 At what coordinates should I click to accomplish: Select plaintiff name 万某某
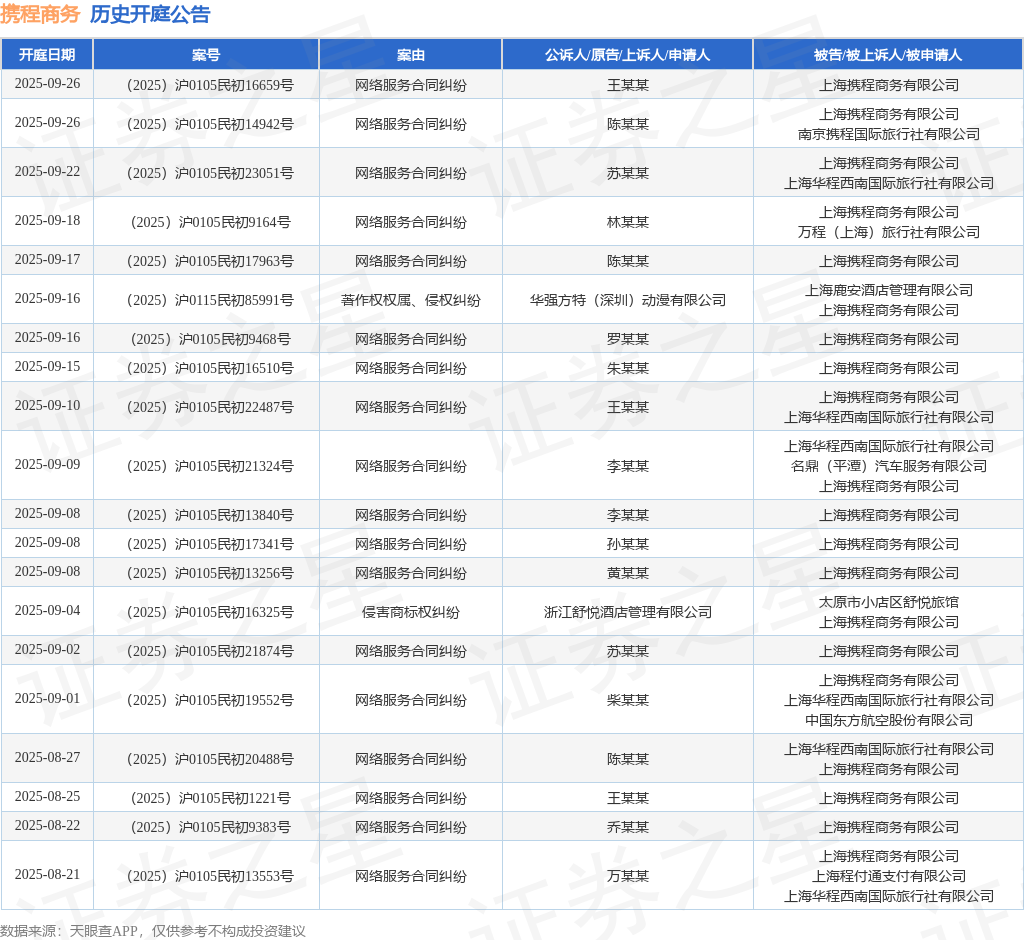[628, 875]
